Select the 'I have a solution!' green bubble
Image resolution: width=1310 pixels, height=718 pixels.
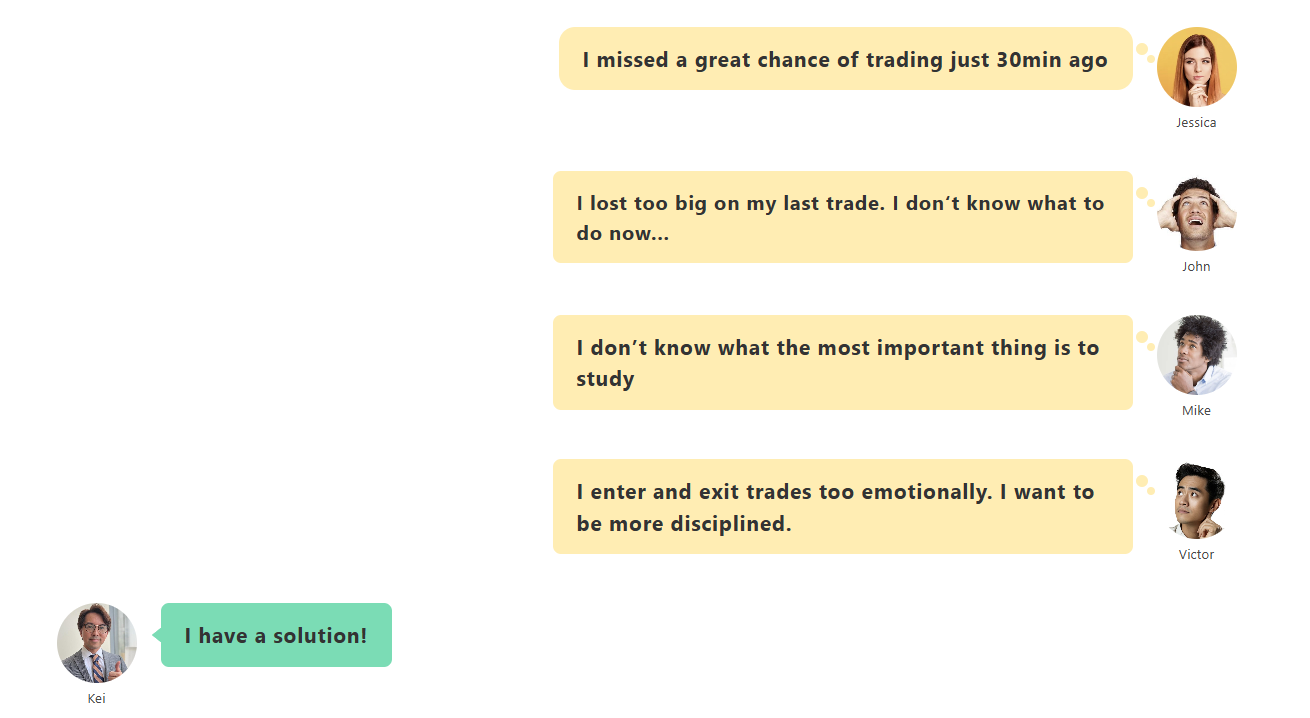[x=276, y=635]
